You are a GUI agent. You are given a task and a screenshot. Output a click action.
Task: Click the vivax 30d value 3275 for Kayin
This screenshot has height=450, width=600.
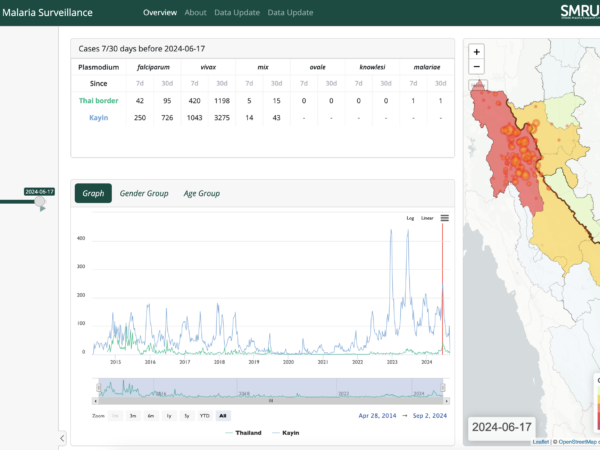222,117
